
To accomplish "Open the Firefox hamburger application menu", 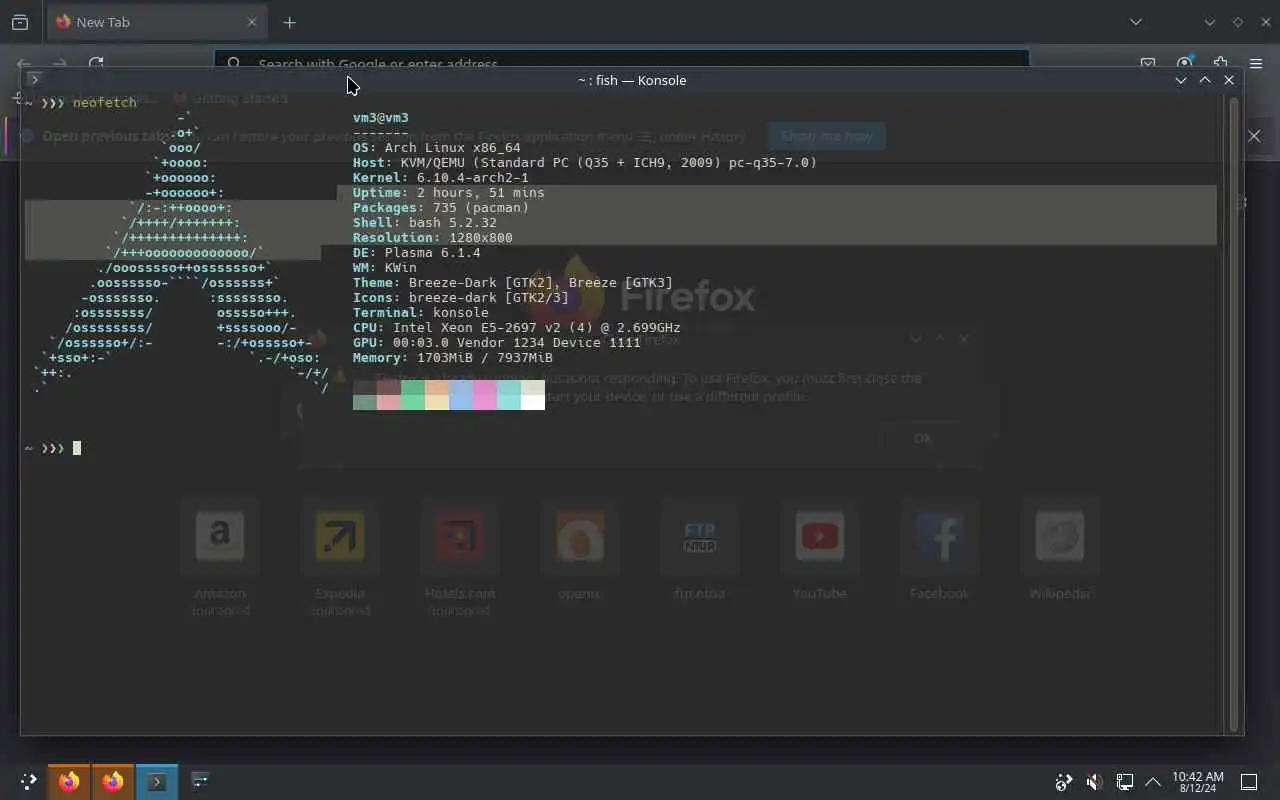I will pos(1256,63).
